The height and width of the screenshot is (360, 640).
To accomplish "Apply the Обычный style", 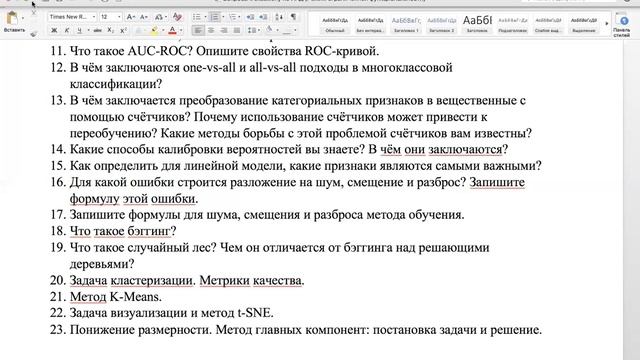I will click(x=335, y=24).
